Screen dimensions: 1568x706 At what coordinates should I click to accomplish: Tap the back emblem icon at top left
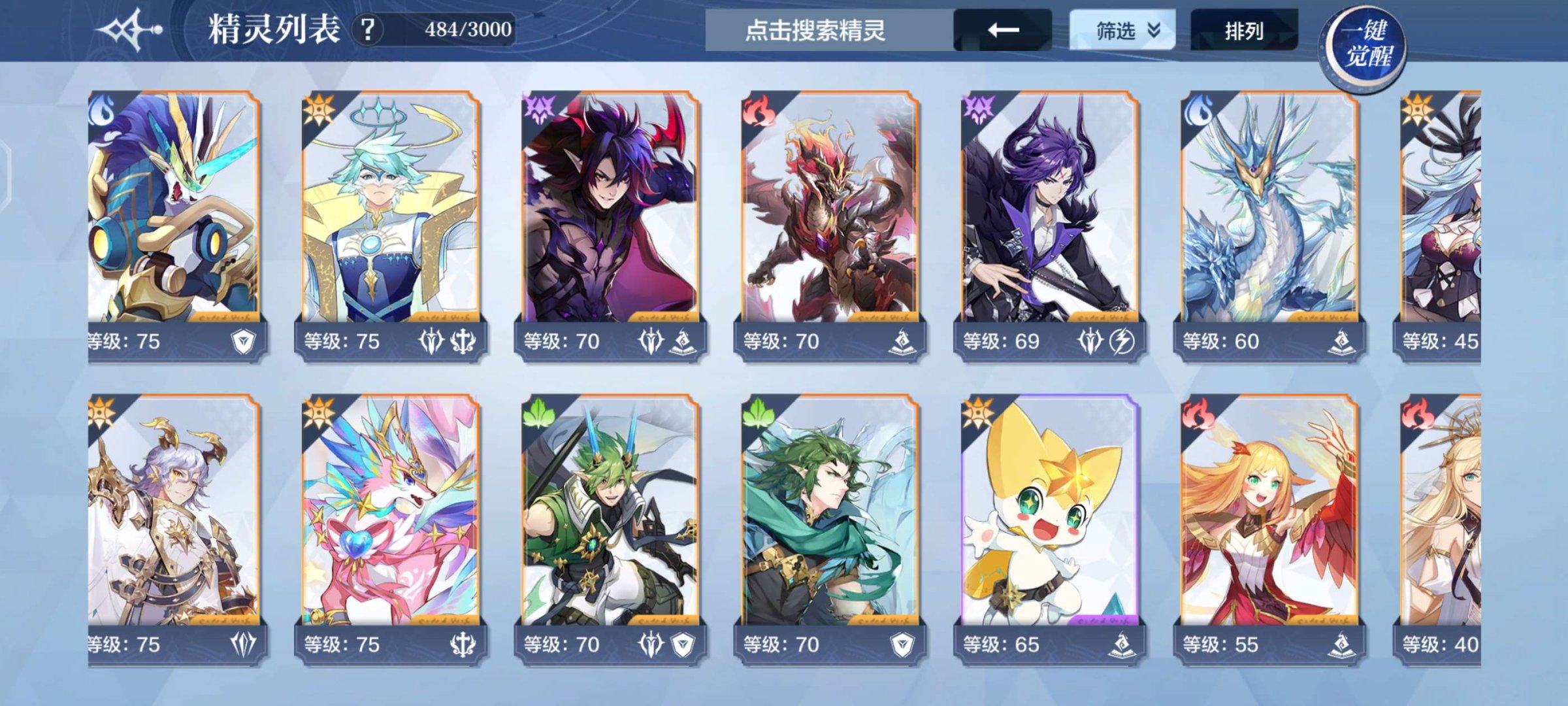click(x=129, y=29)
